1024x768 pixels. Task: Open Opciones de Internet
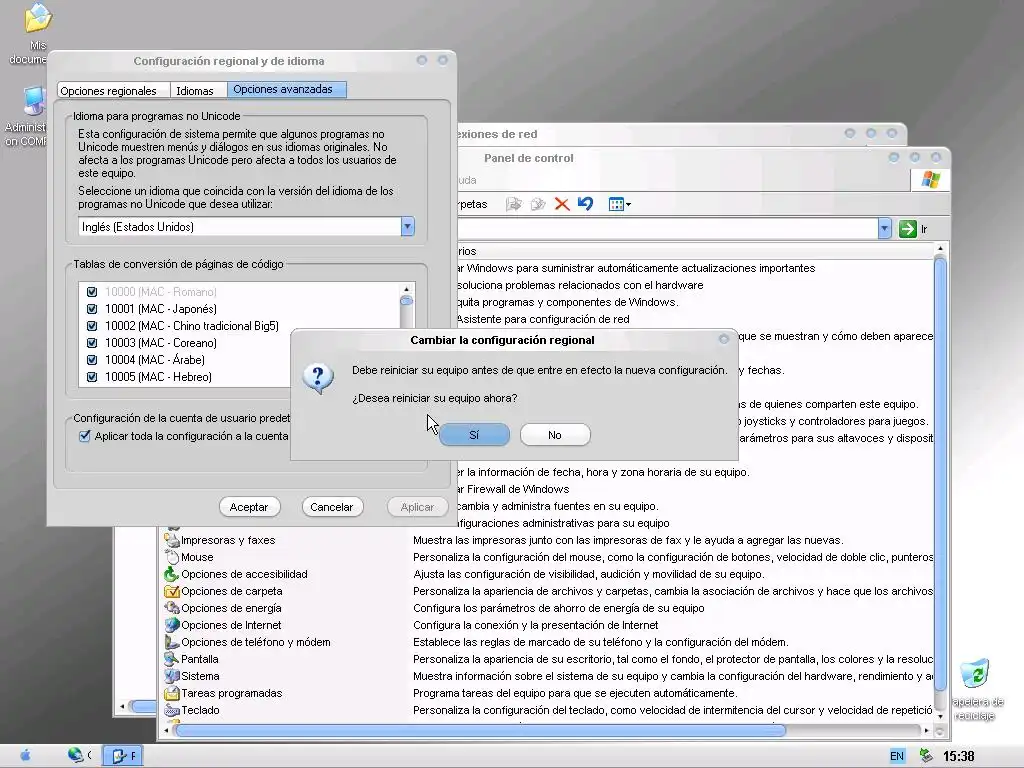point(223,625)
